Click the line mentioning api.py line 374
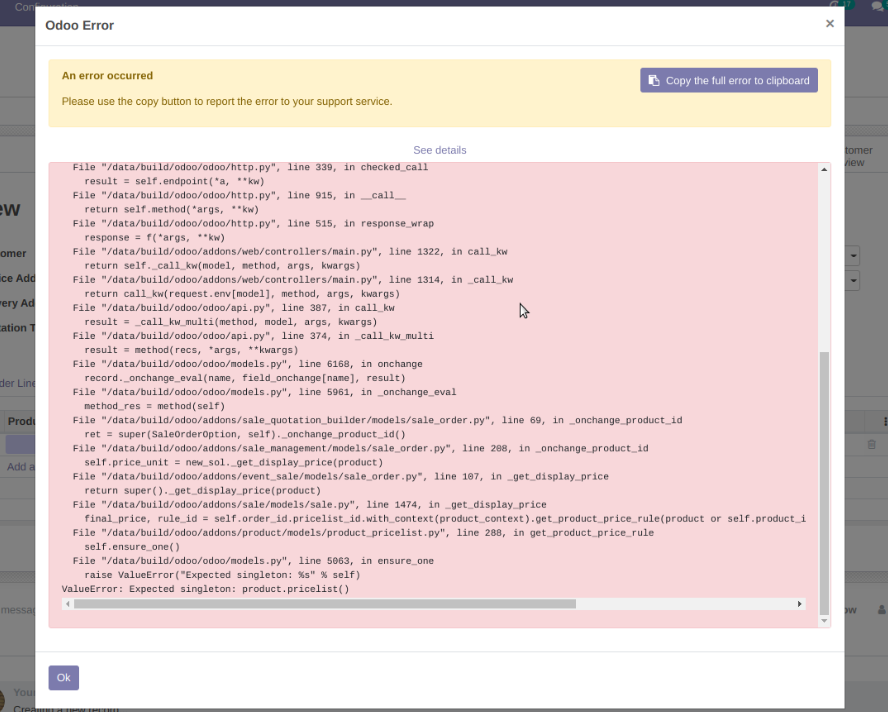The image size is (888, 712). pos(253,336)
